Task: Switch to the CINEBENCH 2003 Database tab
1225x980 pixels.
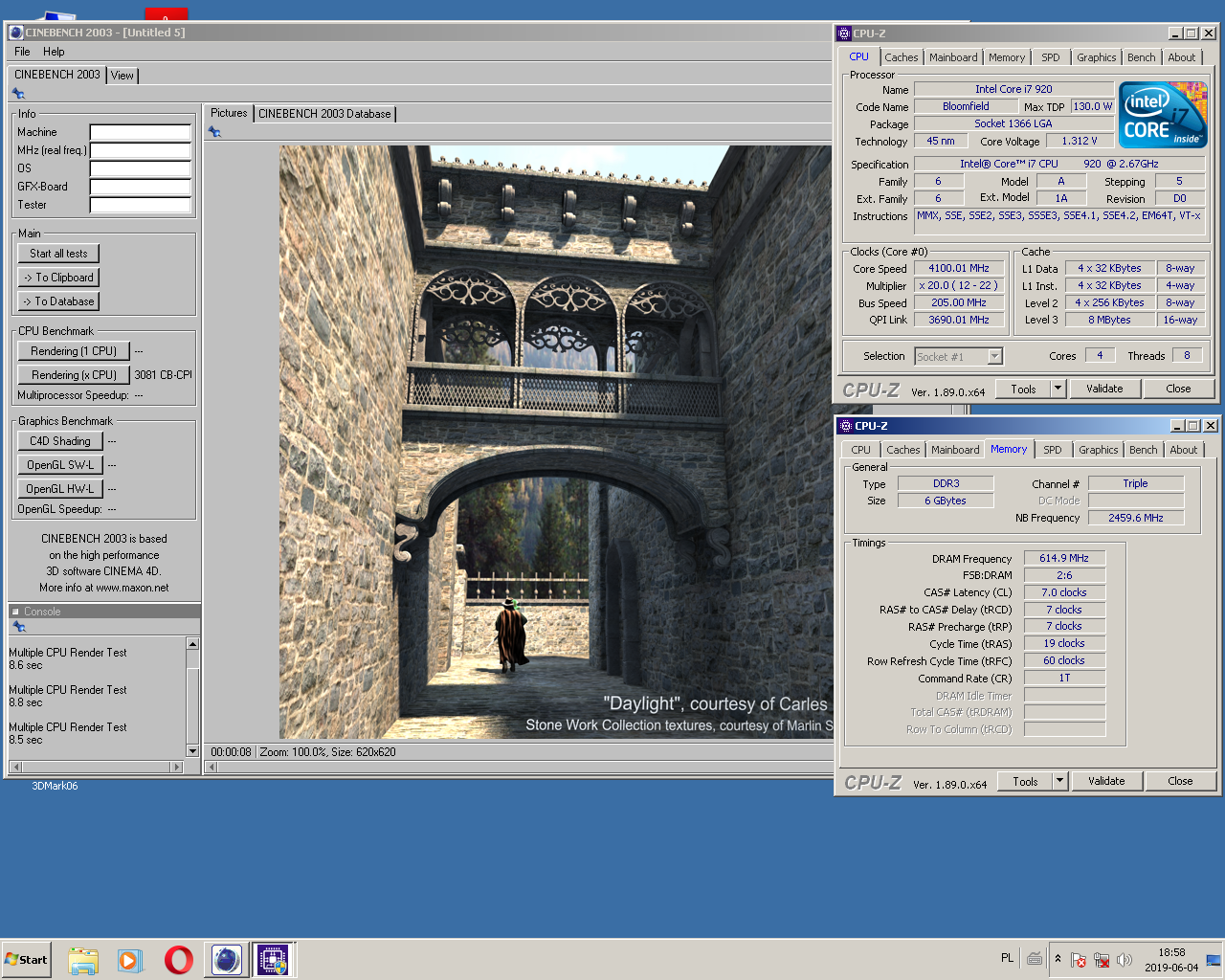Action: (324, 114)
